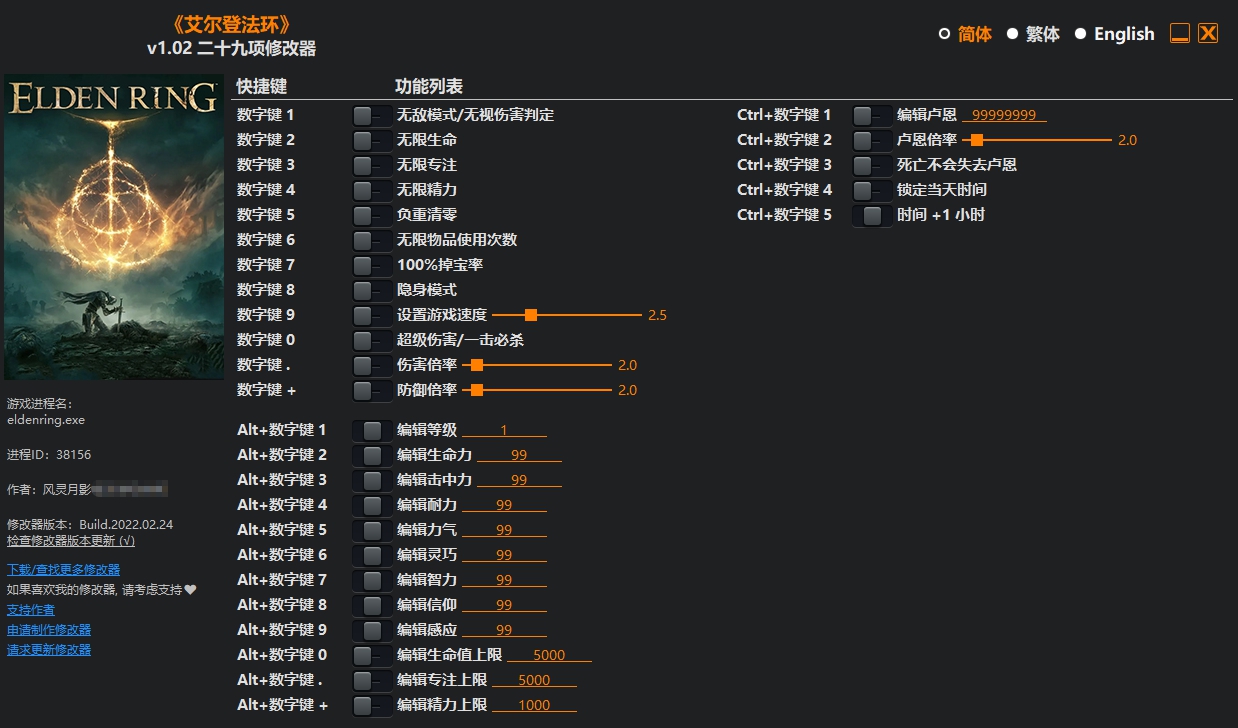Image resolution: width=1238 pixels, height=728 pixels.
Task: Turn on 无限专注 toggle
Action: [x=371, y=164]
